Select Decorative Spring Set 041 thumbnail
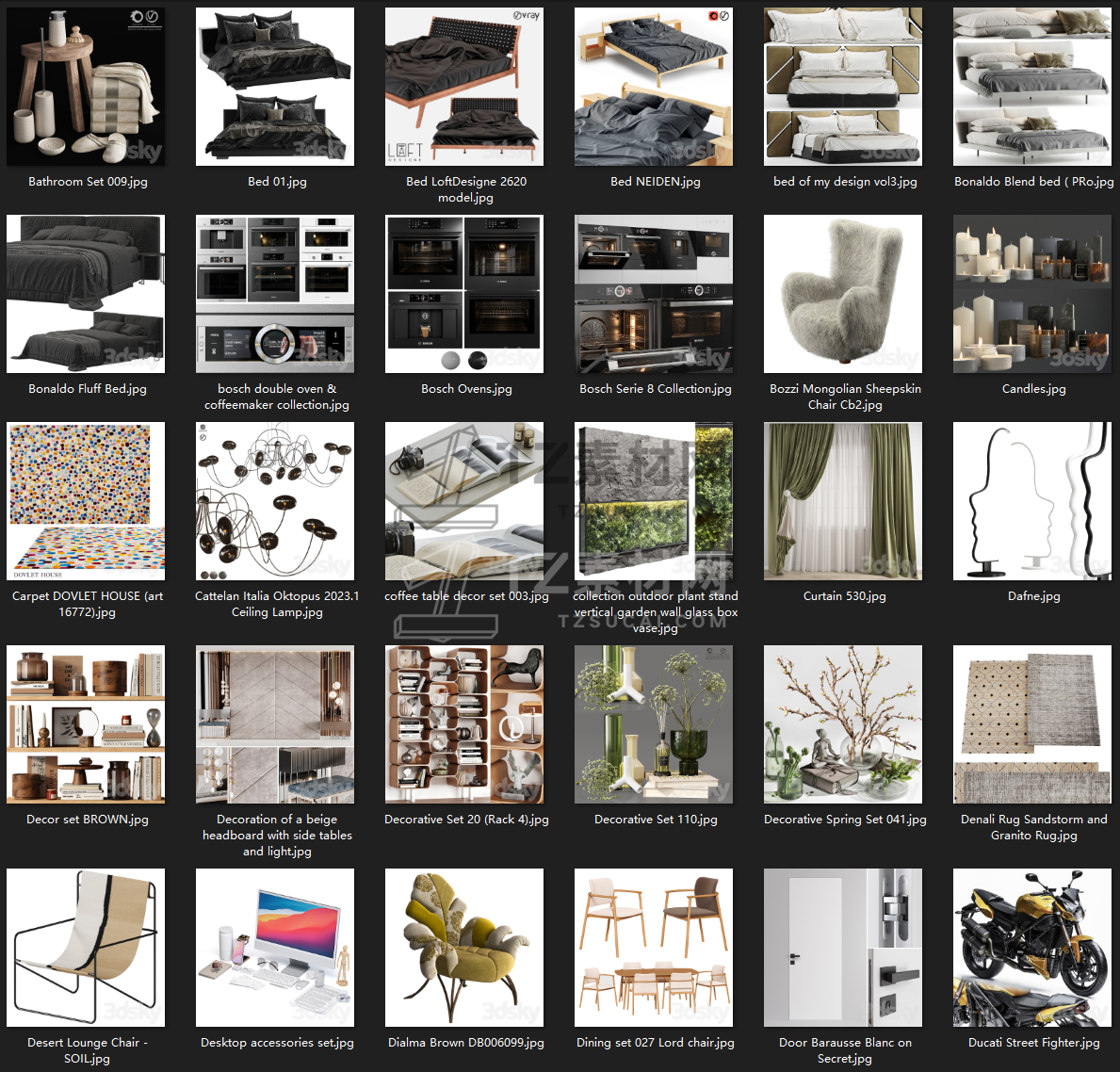Image resolution: width=1120 pixels, height=1072 pixels. pyautogui.click(x=843, y=724)
